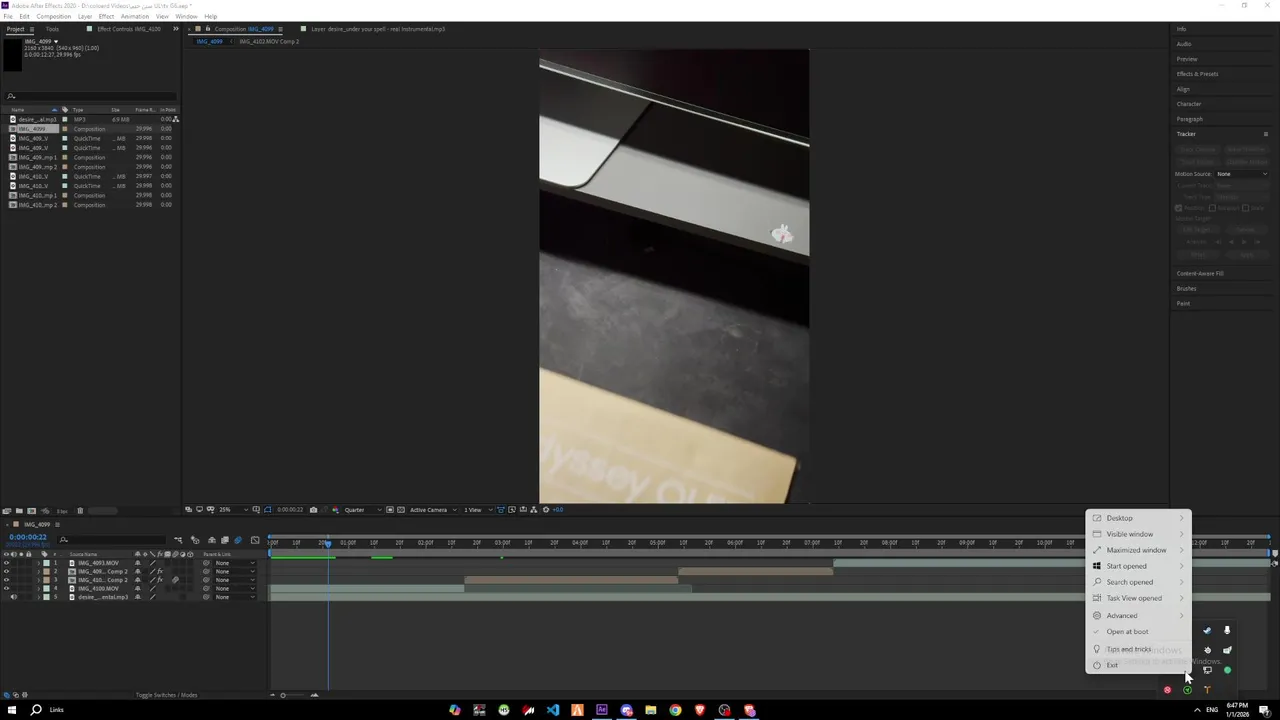Select IMG_4102.MOV Comp 2 breadcrumb
The height and width of the screenshot is (720, 1280).
(268, 41)
